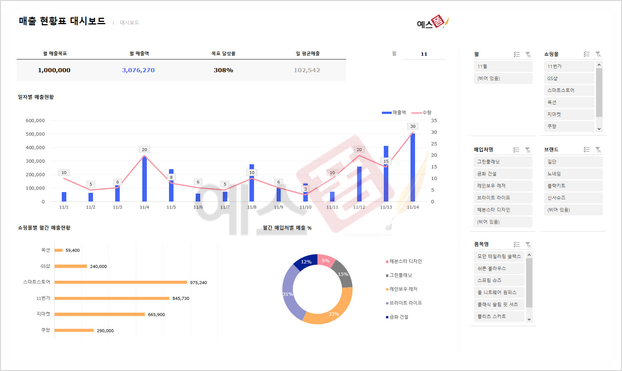Image resolution: width=622 pixels, height=371 pixels.
Task: Select (비어 있음) in the 매입처명 slicer
Action: click(x=503, y=222)
